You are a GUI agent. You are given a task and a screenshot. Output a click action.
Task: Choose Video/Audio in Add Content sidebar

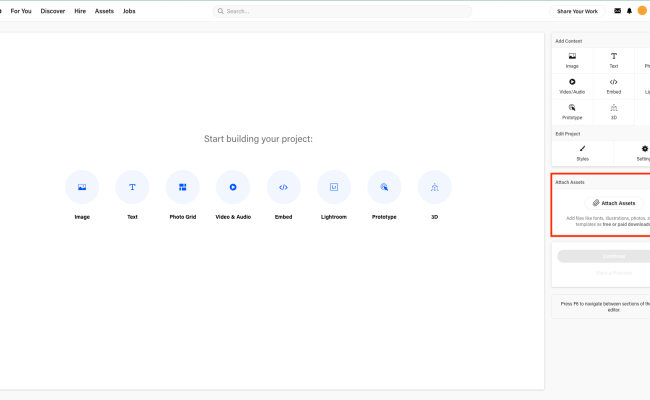[x=572, y=86]
